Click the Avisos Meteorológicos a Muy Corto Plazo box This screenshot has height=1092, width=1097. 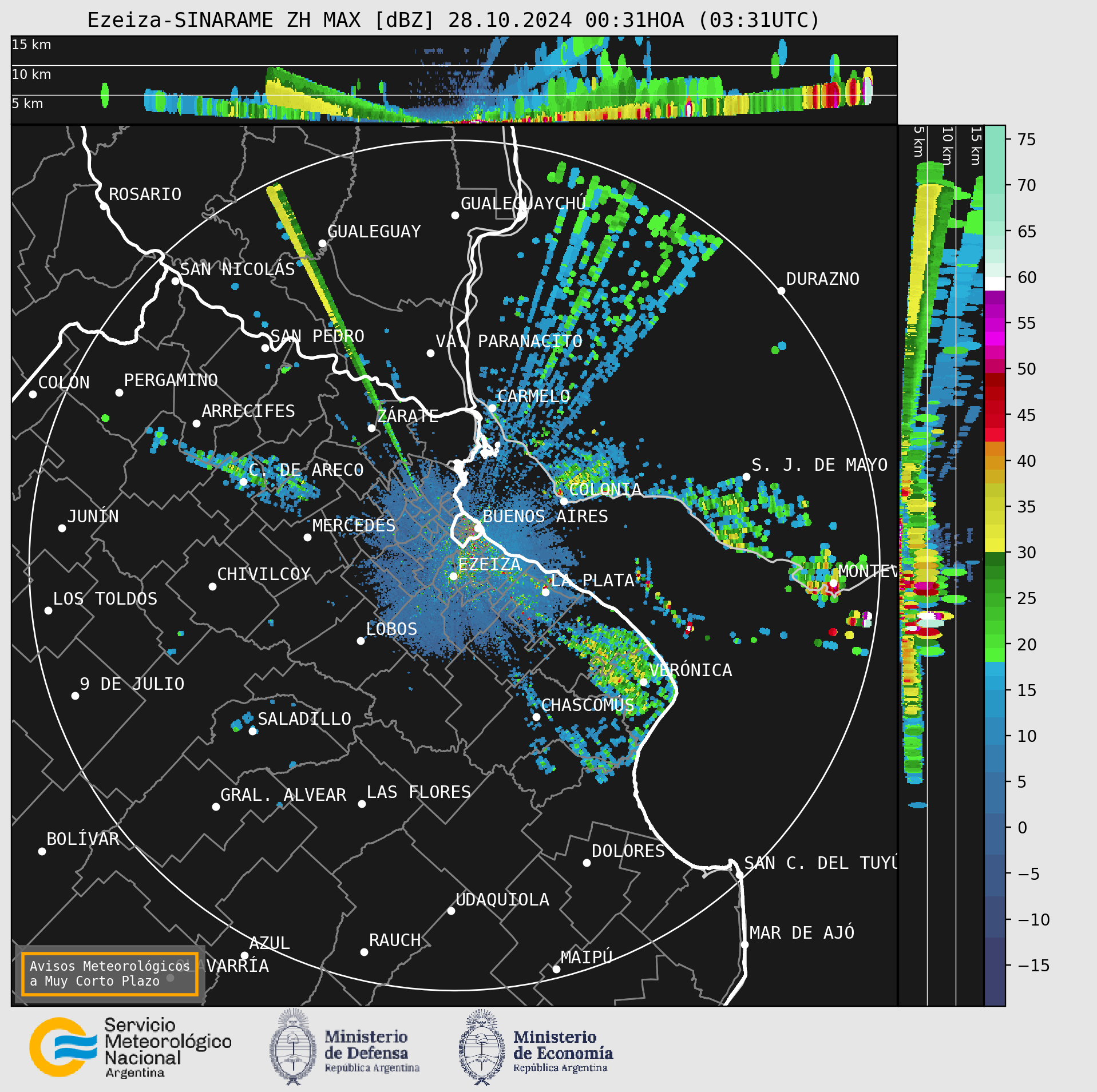tap(109, 974)
